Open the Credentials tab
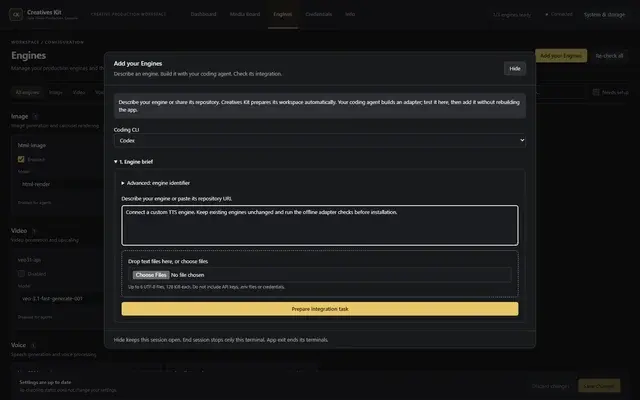Image resolution: width=640 pixels, height=400 pixels. tap(318, 14)
